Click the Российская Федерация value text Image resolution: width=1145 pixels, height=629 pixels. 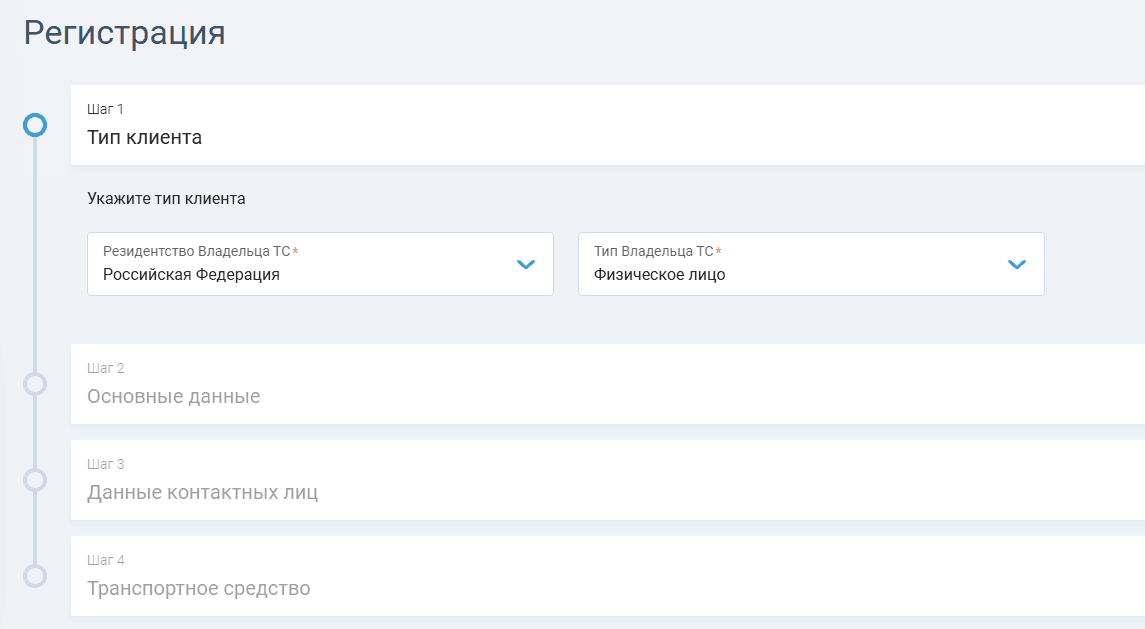[191, 275]
